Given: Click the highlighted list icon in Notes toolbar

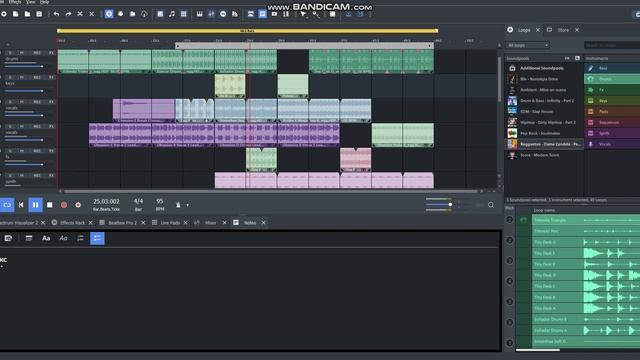Looking at the screenshot, I should (x=97, y=238).
